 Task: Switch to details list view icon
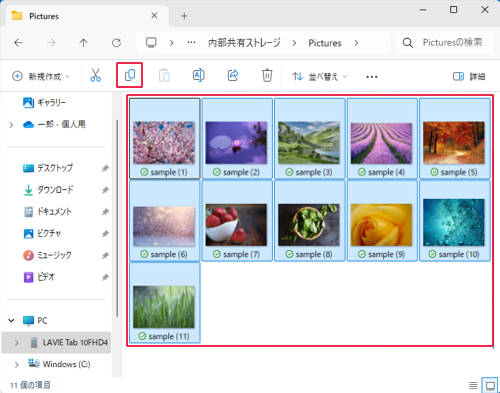click(x=473, y=386)
